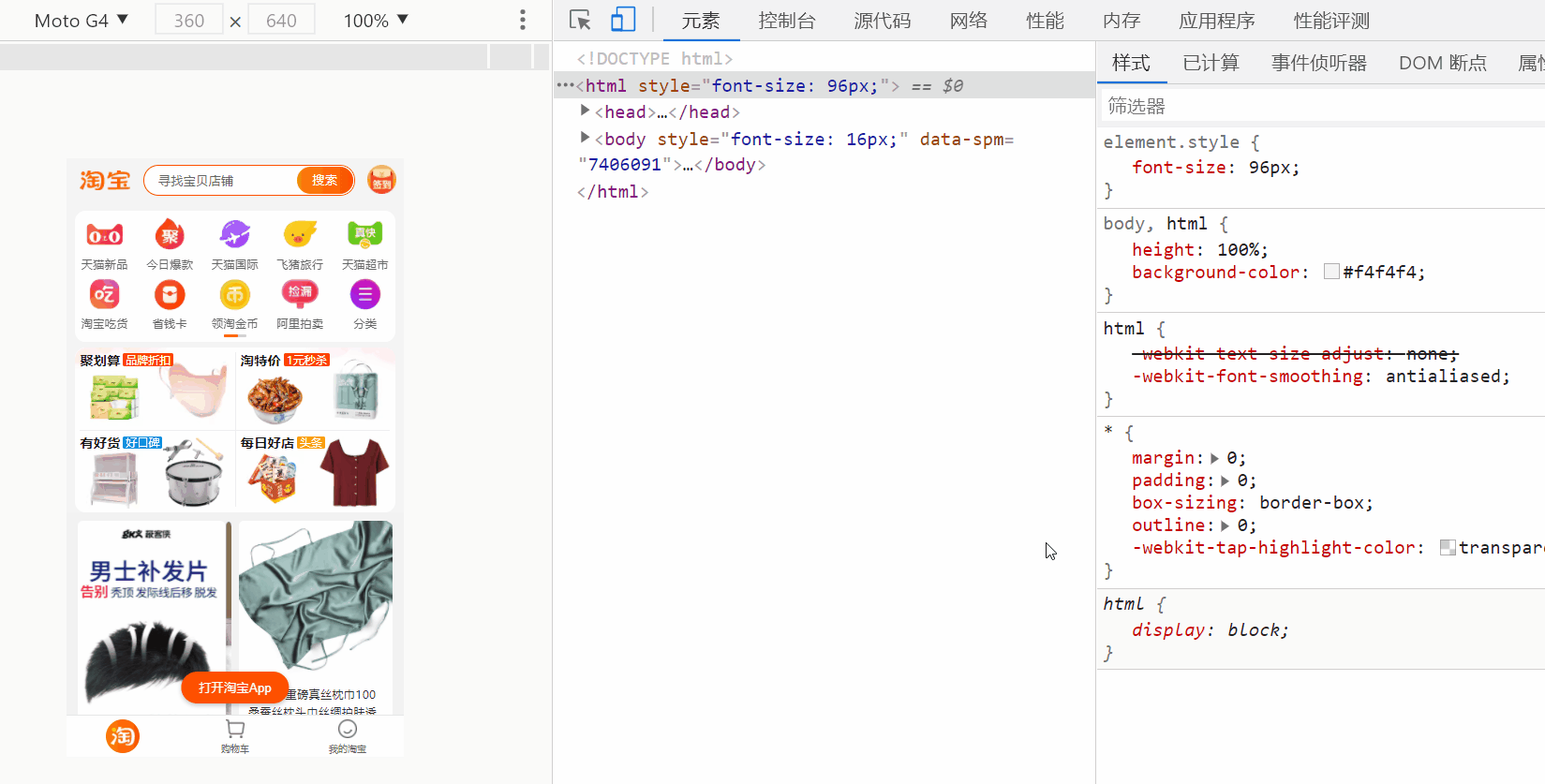Image resolution: width=1545 pixels, height=784 pixels.
Task: Switch to the 应用程序 tab
Action: (1217, 21)
